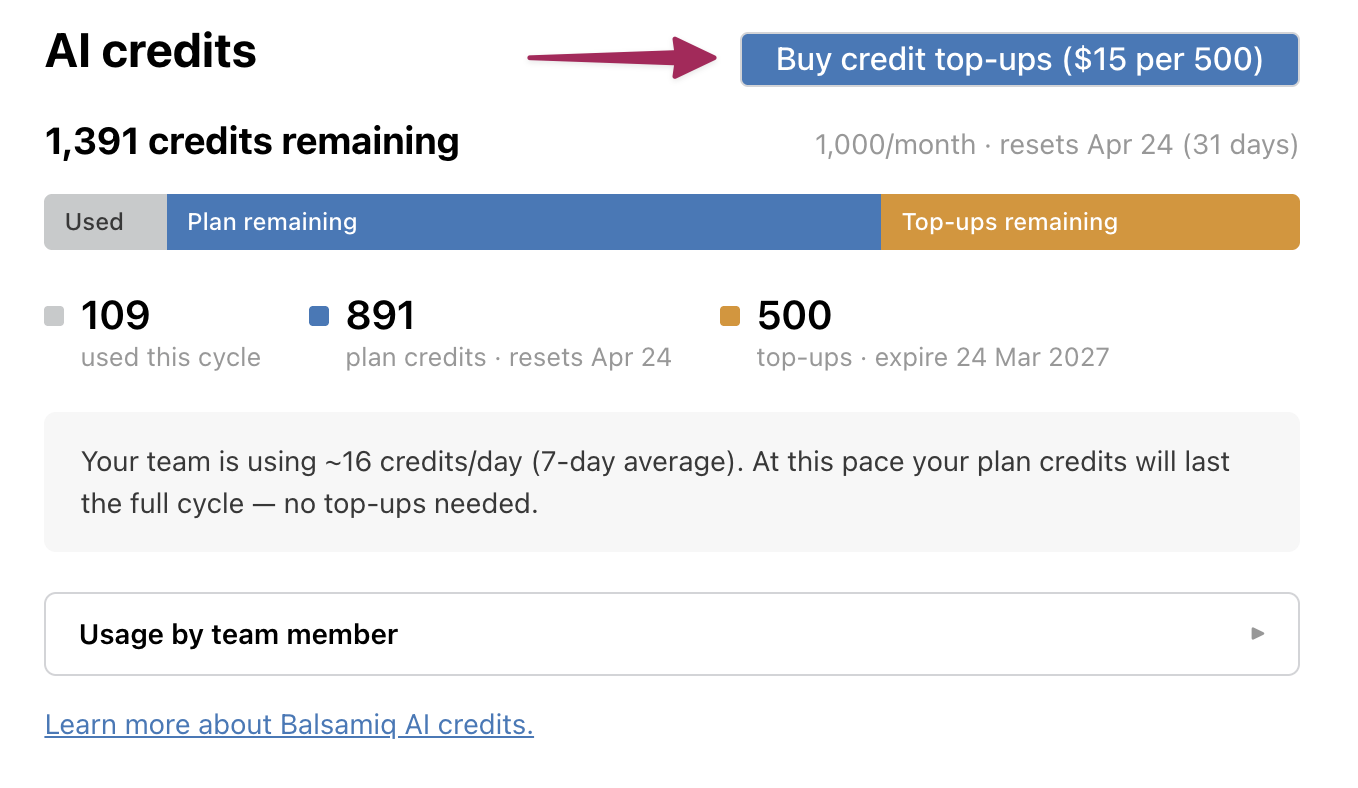Click the team usage pace info box

point(671,482)
